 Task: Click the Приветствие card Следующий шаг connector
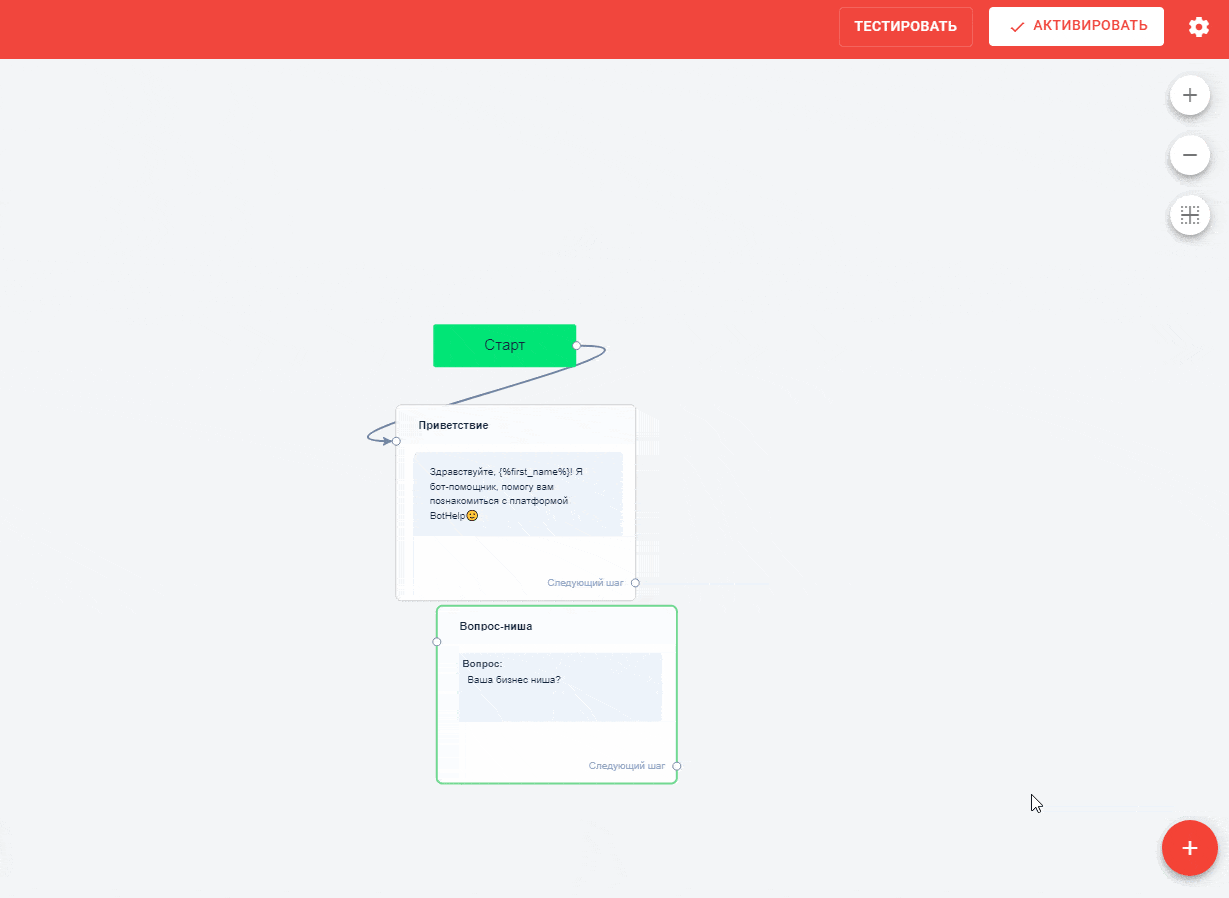[635, 582]
